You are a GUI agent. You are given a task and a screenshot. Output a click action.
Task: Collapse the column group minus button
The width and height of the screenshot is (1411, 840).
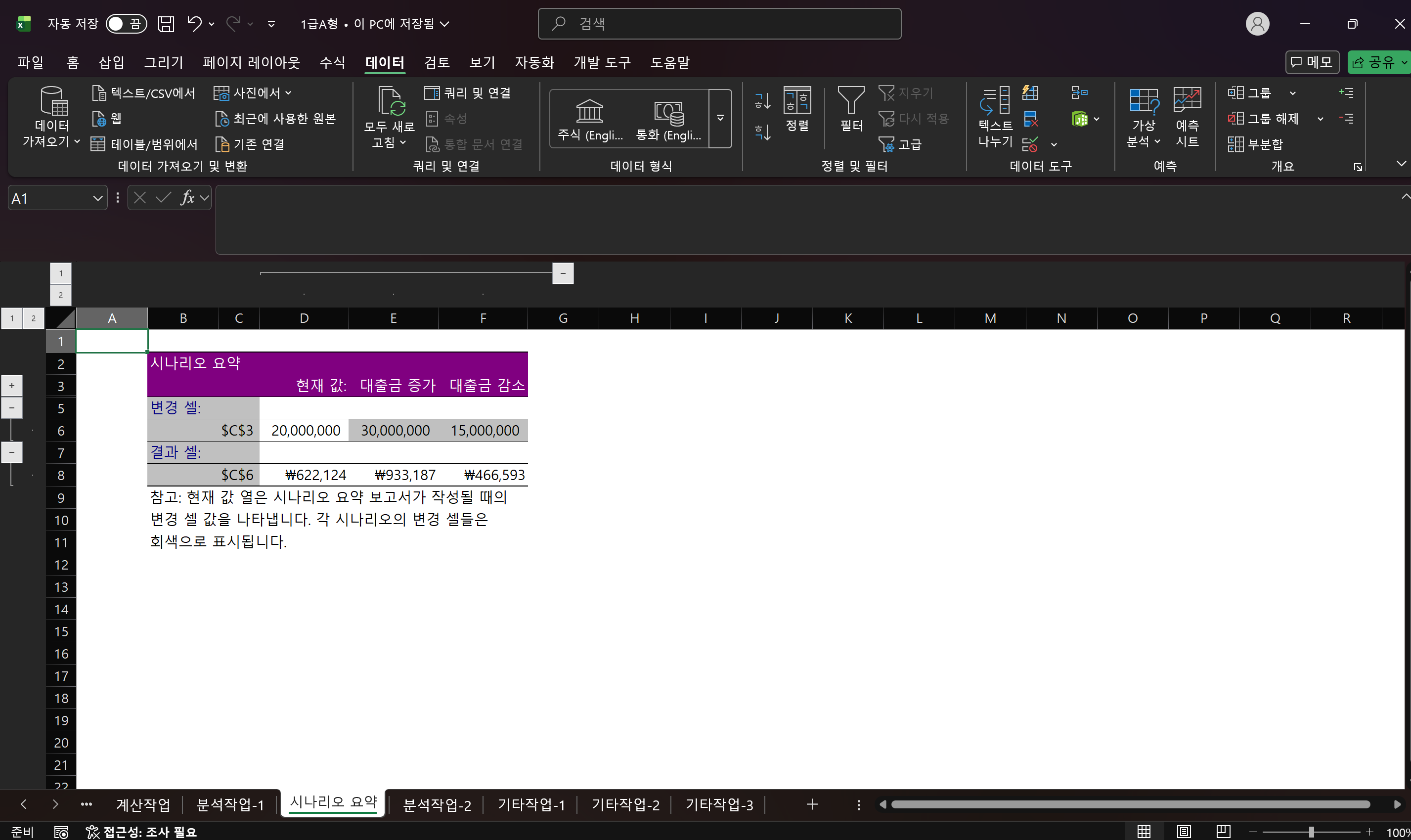(563, 273)
